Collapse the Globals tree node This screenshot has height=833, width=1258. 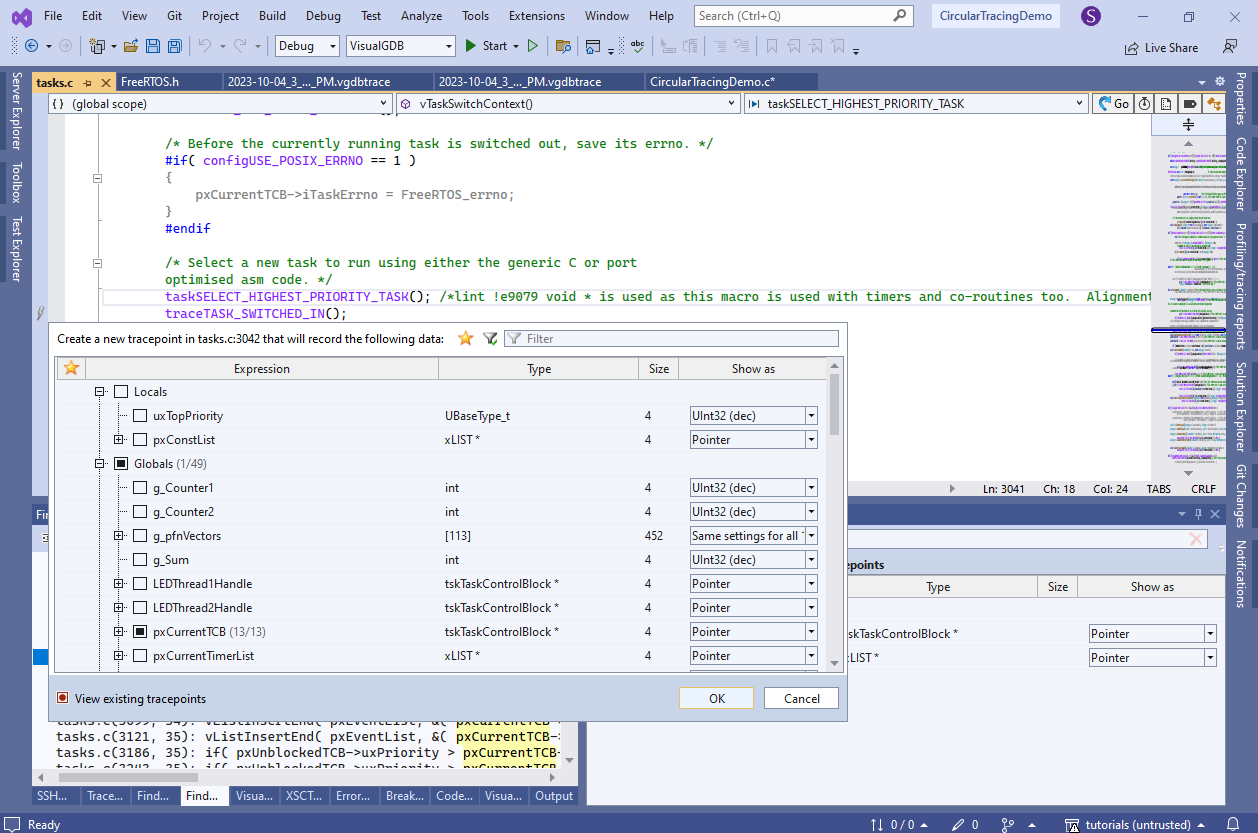coord(100,464)
